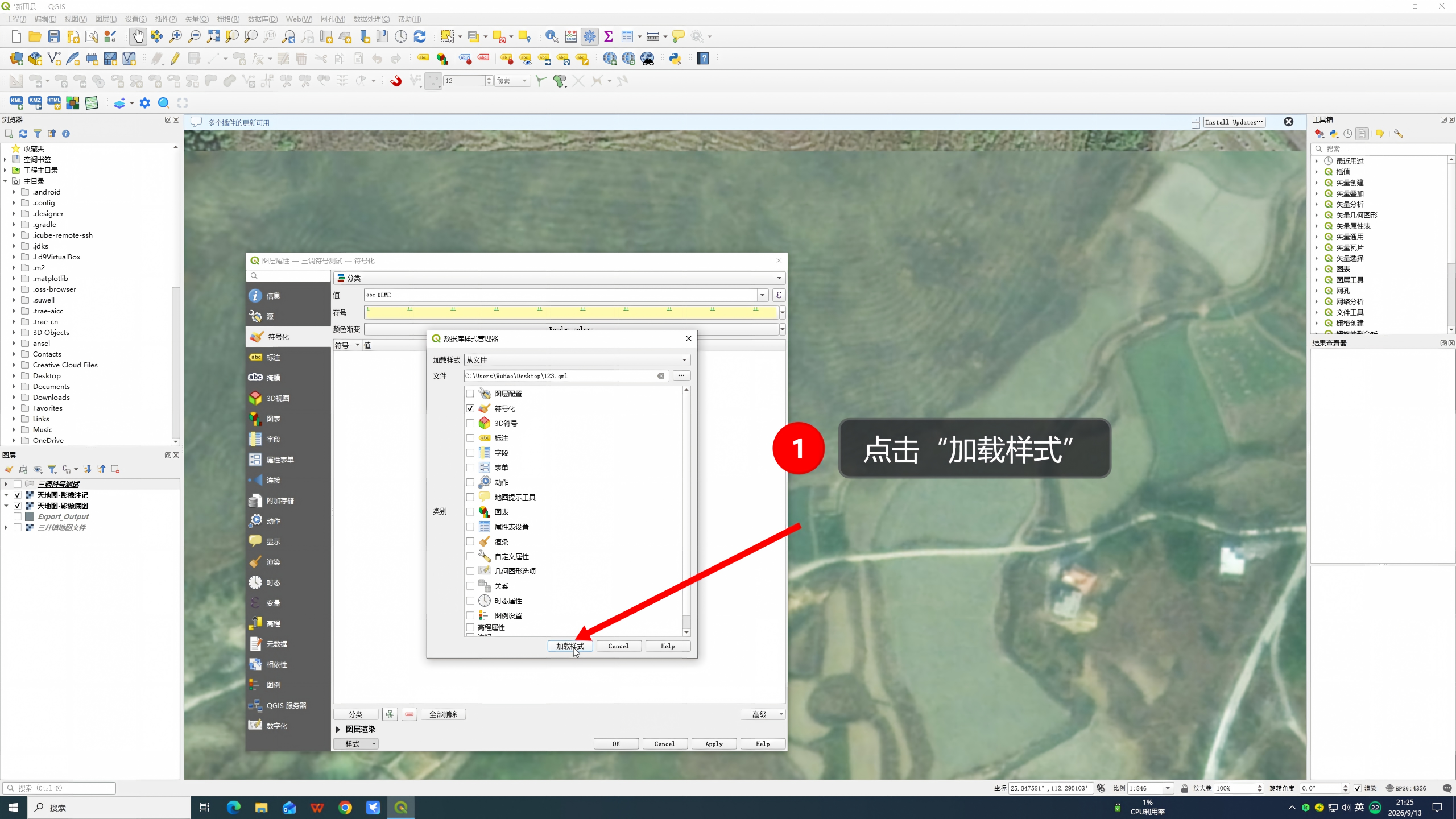Click the red minus remove category button
This screenshot has width=1456, height=819.
(x=409, y=714)
